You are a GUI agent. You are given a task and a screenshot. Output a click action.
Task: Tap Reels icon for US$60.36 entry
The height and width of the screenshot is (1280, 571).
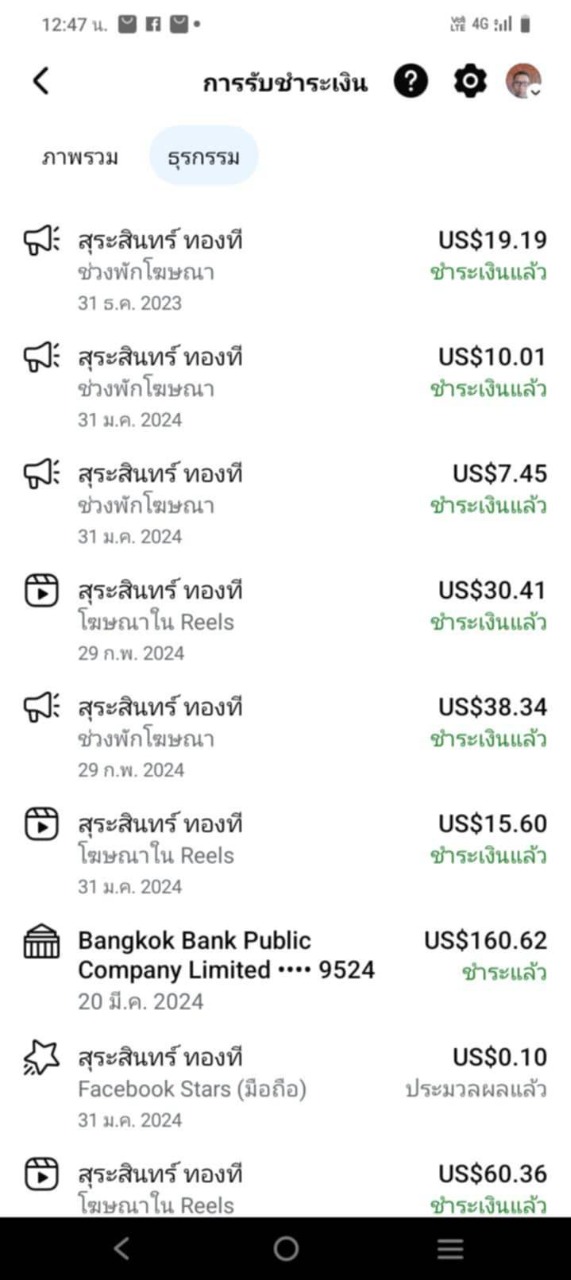coord(41,1175)
